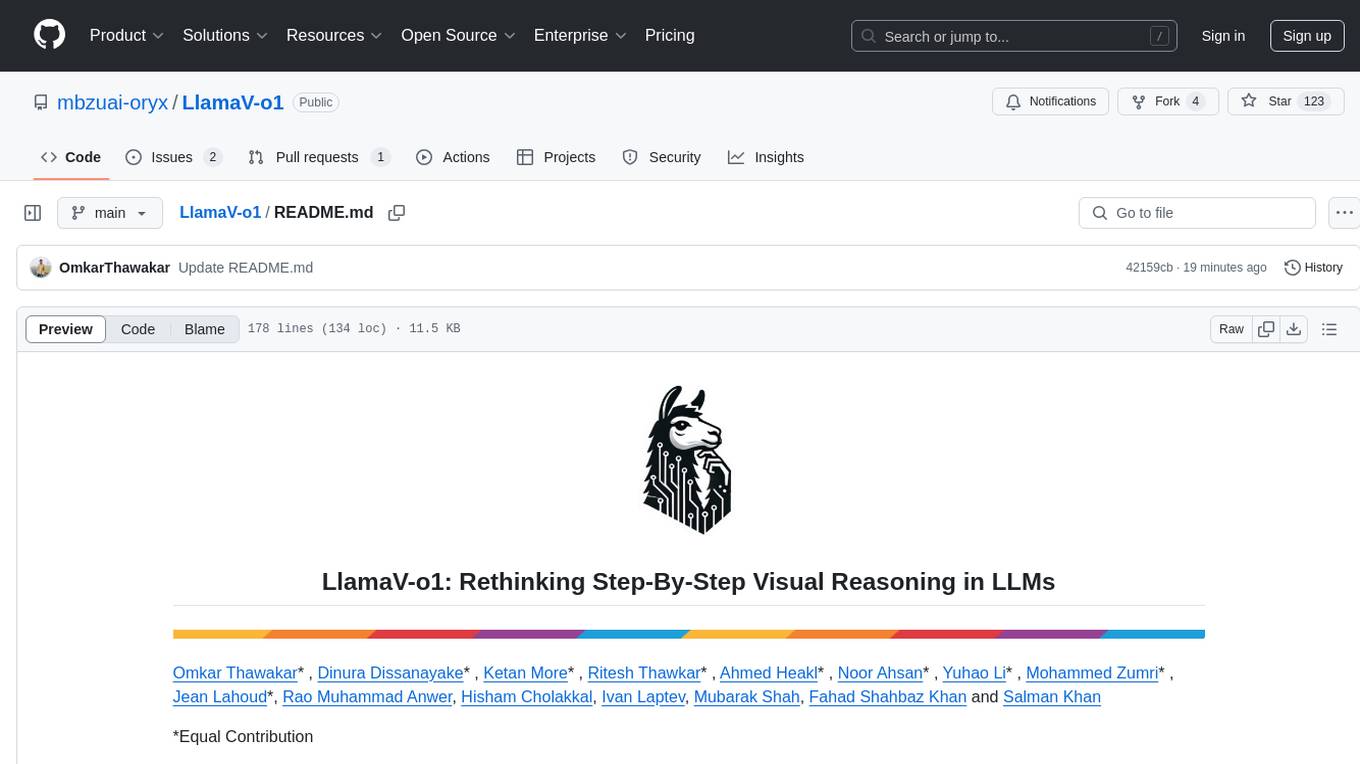Click the '178 lines (134 loc) · 11.5 KB' text

tap(354, 329)
